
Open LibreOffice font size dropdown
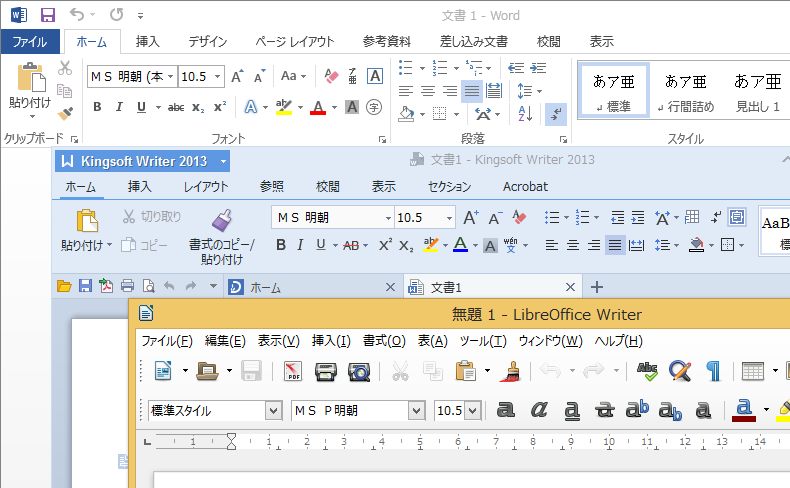click(x=473, y=411)
